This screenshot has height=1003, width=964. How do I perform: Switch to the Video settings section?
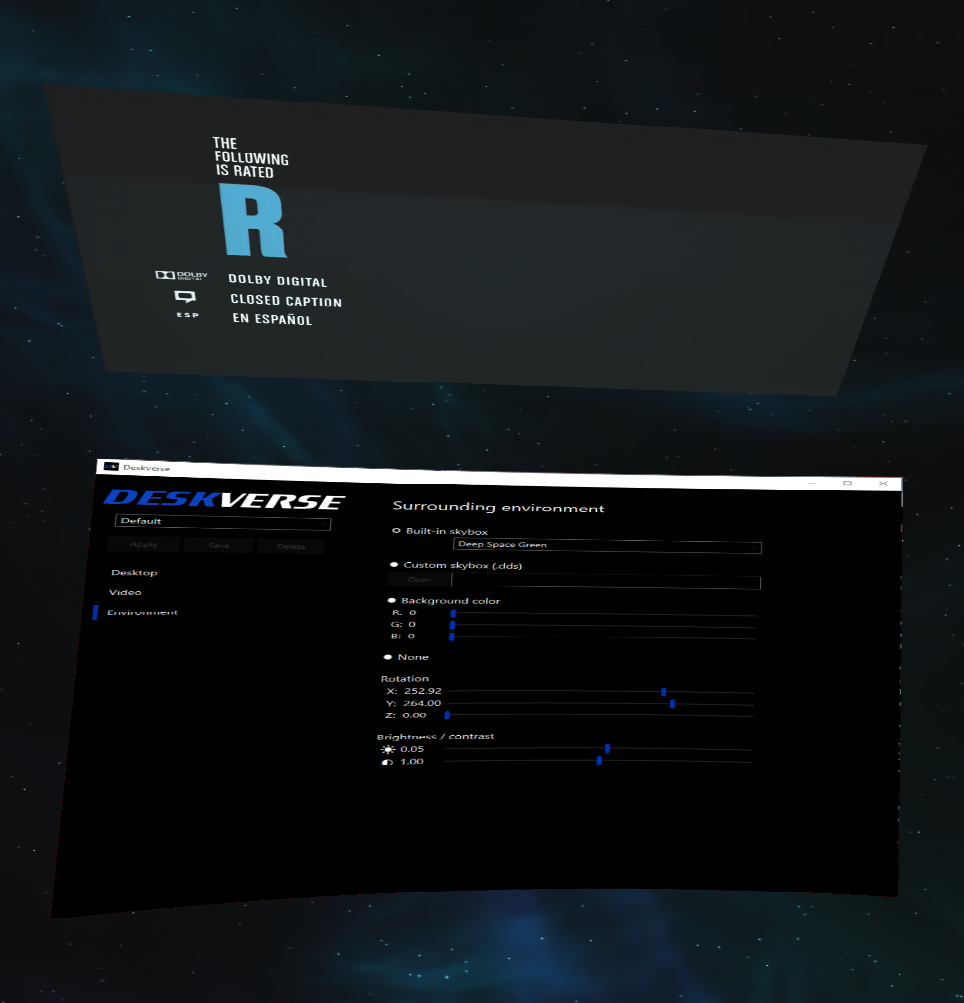point(125,592)
